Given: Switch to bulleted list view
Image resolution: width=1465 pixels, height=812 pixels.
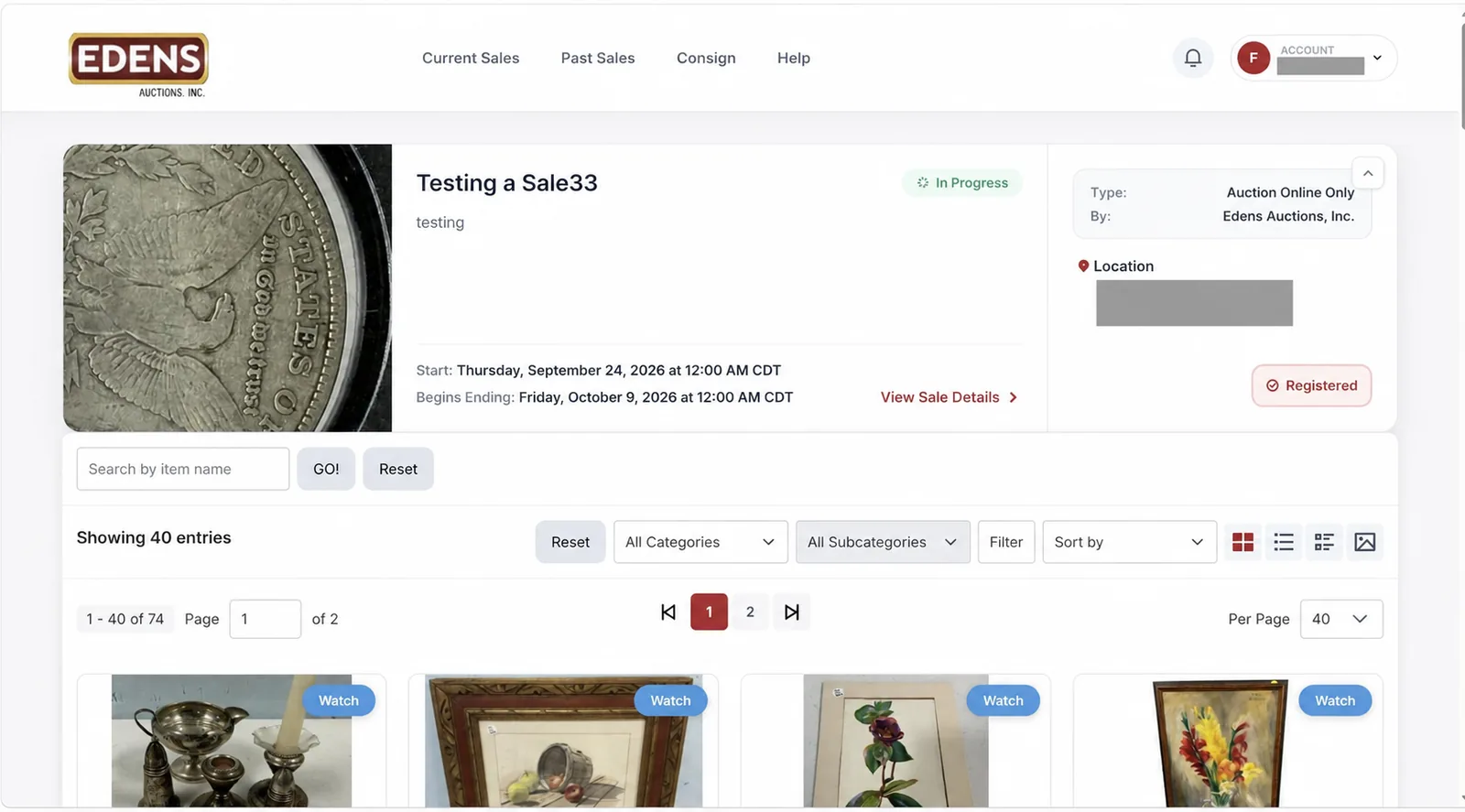Looking at the screenshot, I should (1284, 542).
